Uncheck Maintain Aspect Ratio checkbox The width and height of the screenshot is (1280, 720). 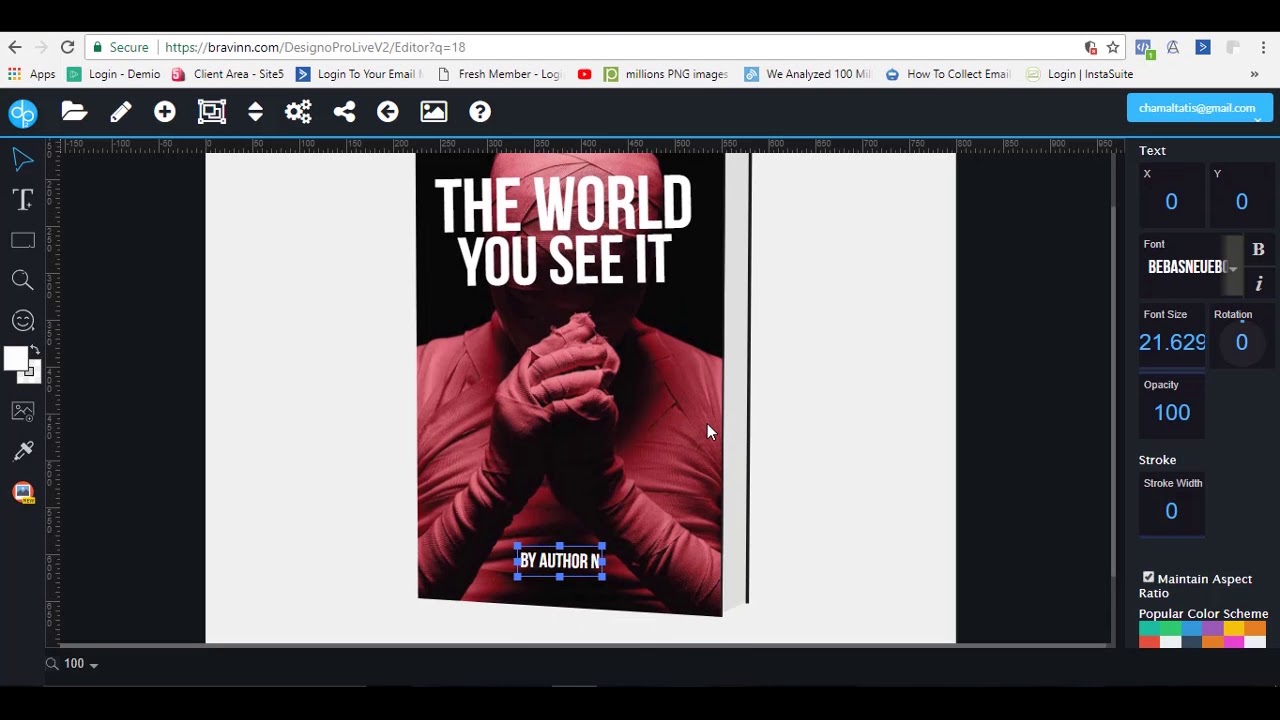[1148, 577]
